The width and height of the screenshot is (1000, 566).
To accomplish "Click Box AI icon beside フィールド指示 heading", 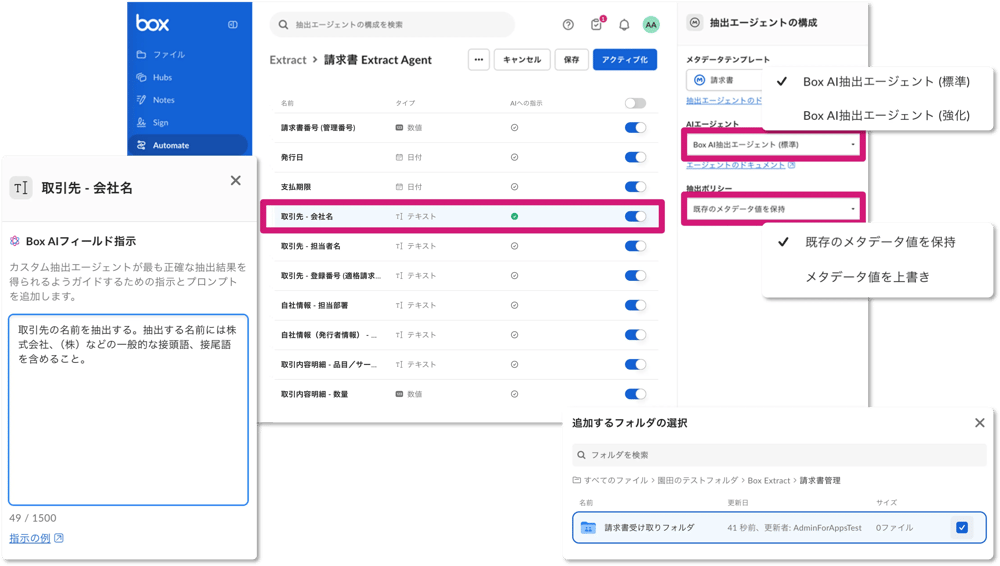I will click(15, 241).
